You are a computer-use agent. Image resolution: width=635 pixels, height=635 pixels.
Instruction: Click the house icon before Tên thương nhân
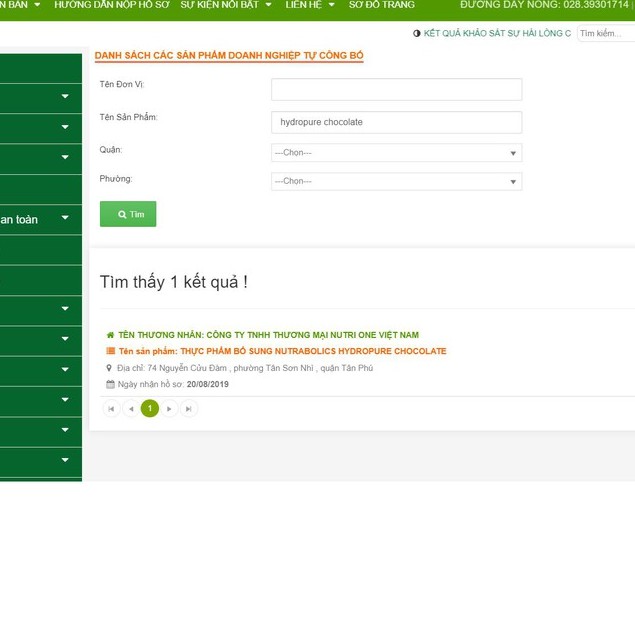tap(110, 335)
